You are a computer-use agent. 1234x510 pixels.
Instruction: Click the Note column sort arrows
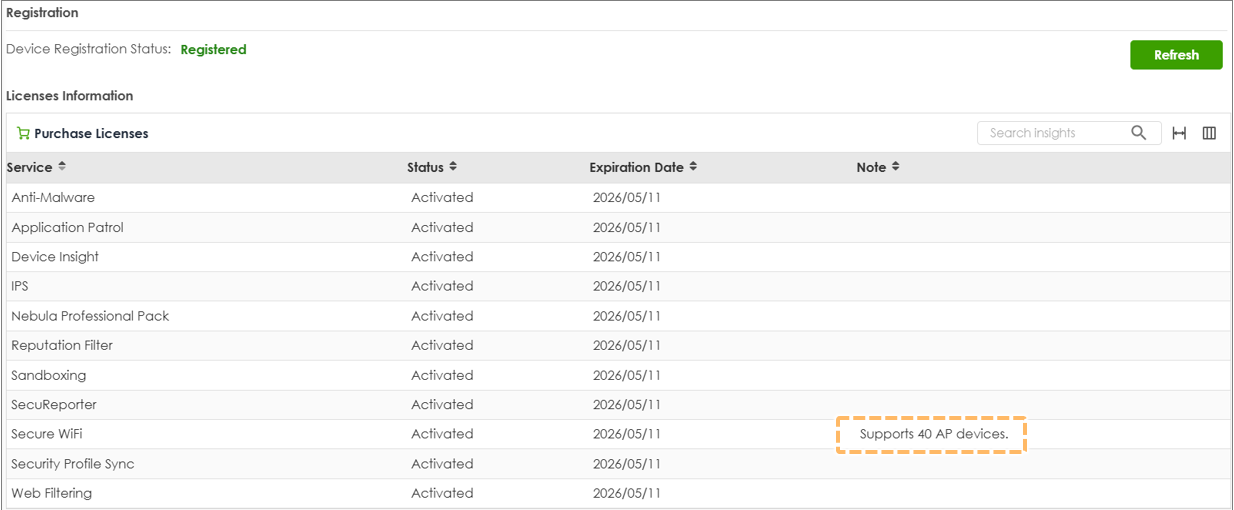point(896,167)
